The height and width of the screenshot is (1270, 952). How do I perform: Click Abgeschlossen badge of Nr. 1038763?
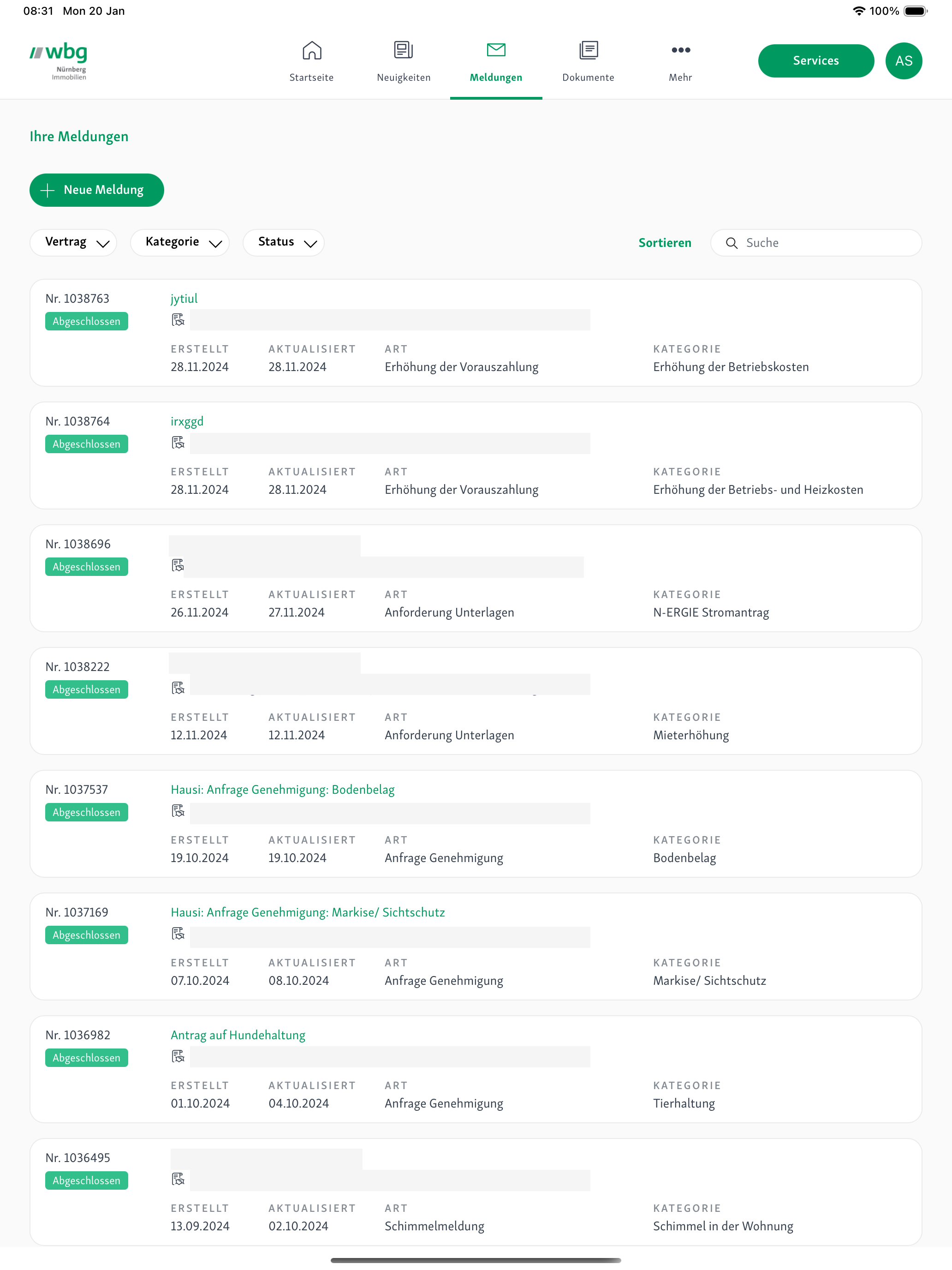87,322
